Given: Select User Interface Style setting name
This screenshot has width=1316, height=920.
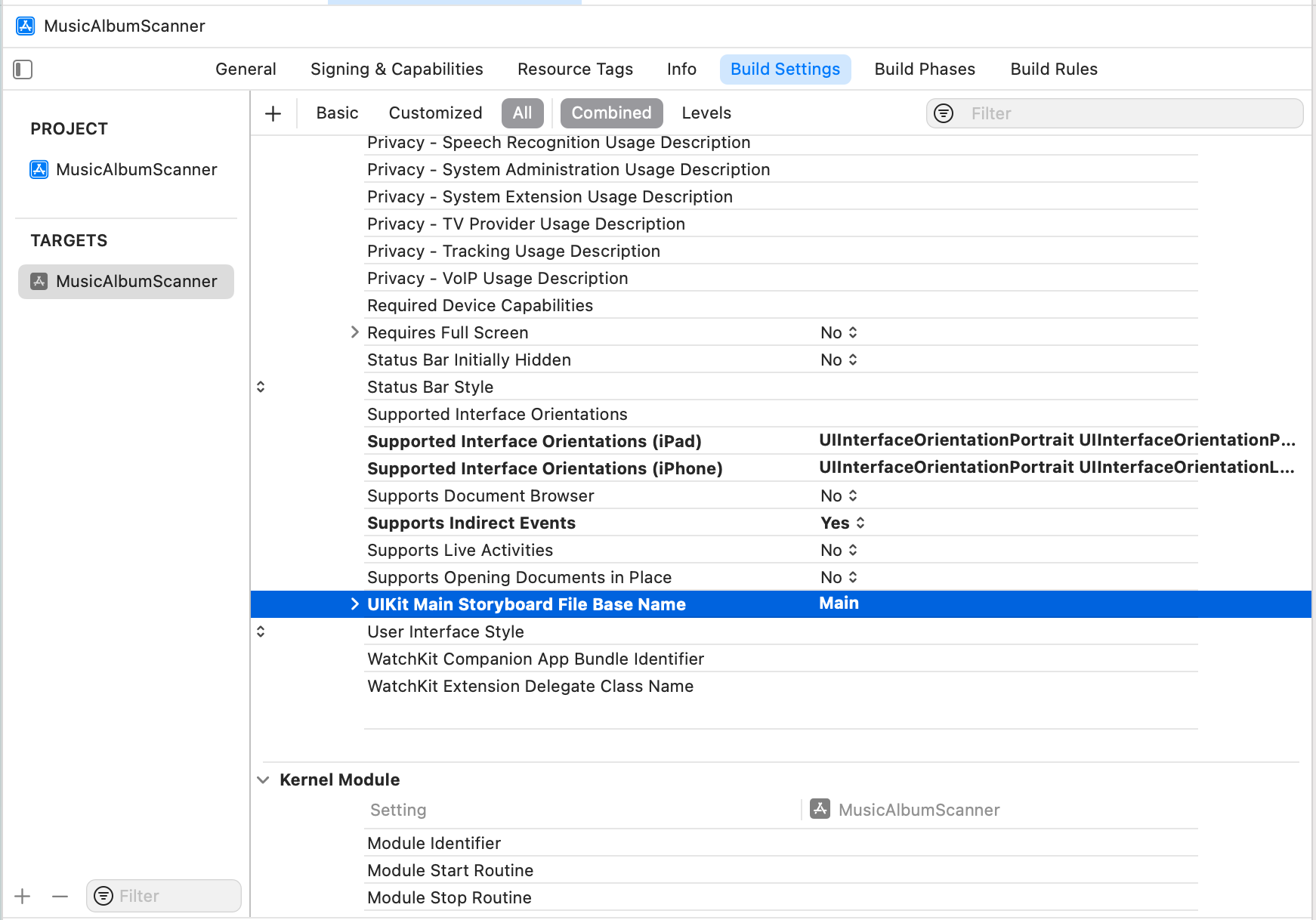Looking at the screenshot, I should [x=446, y=631].
